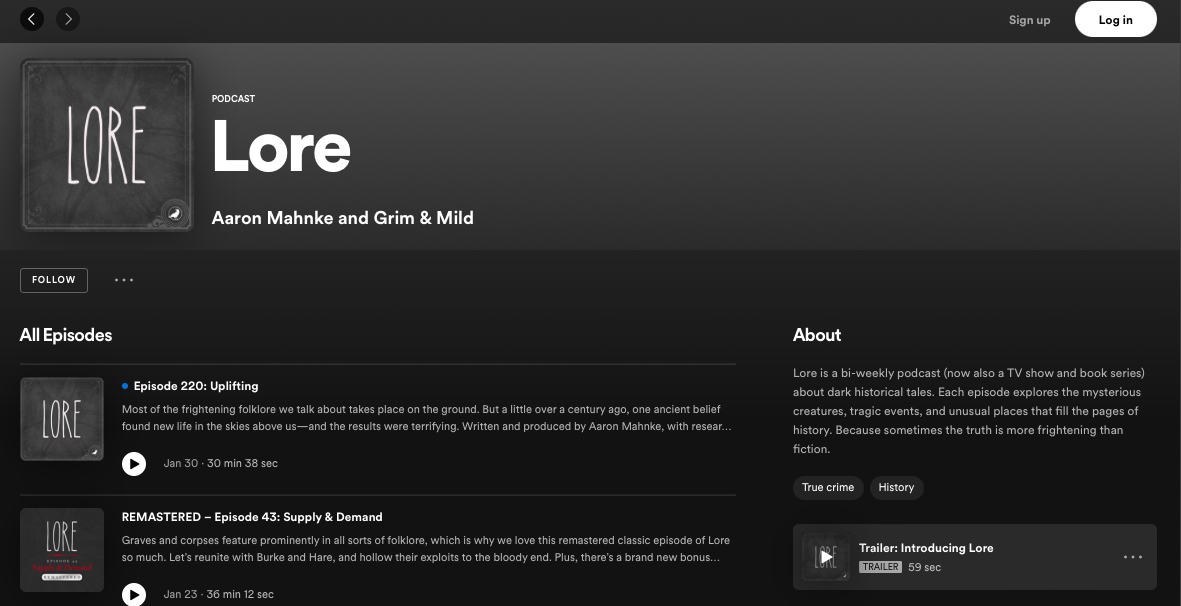1181x606 pixels.
Task: Click the About heading
Action: pyautogui.click(x=816, y=335)
